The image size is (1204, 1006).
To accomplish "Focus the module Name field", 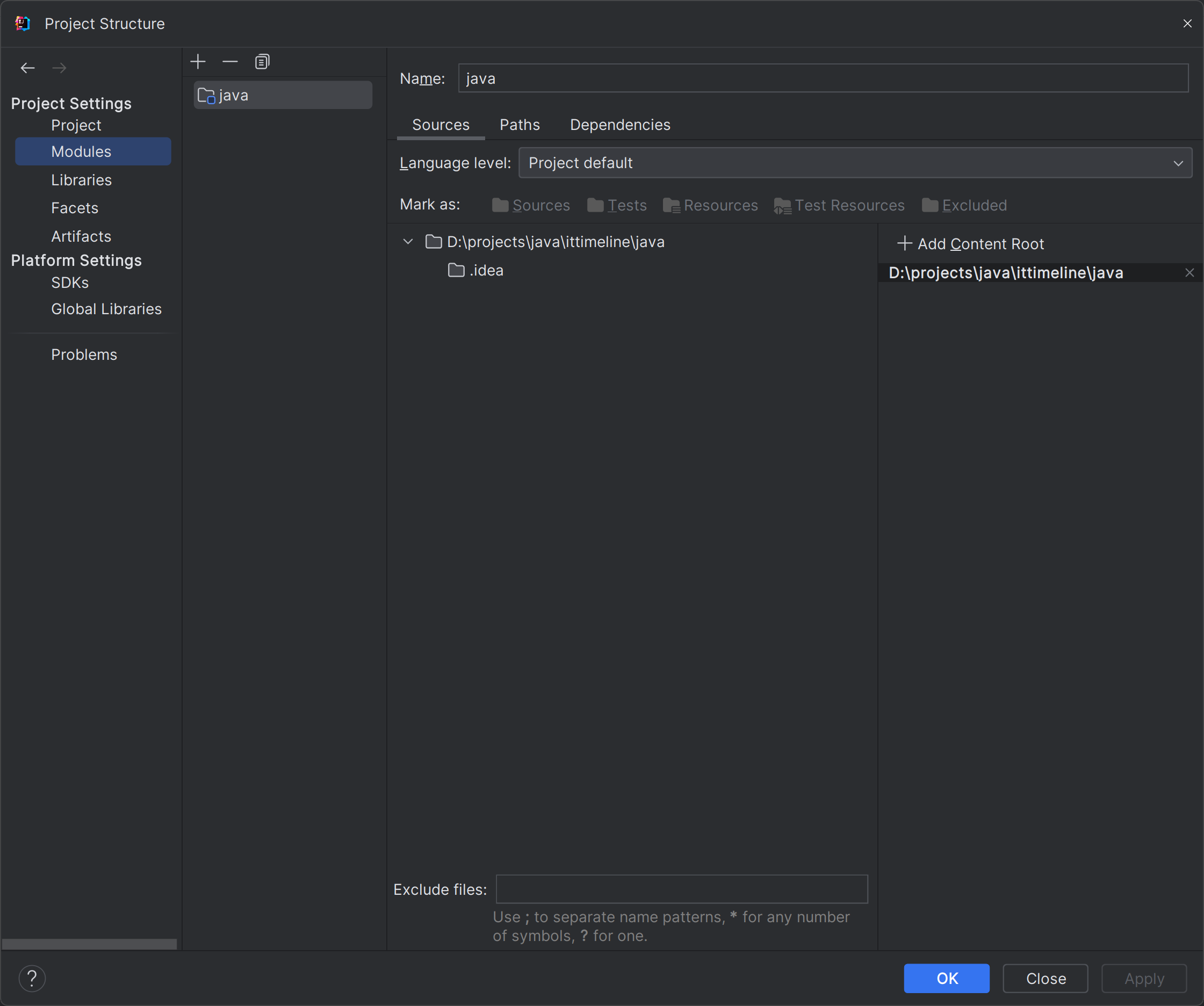I will point(823,78).
